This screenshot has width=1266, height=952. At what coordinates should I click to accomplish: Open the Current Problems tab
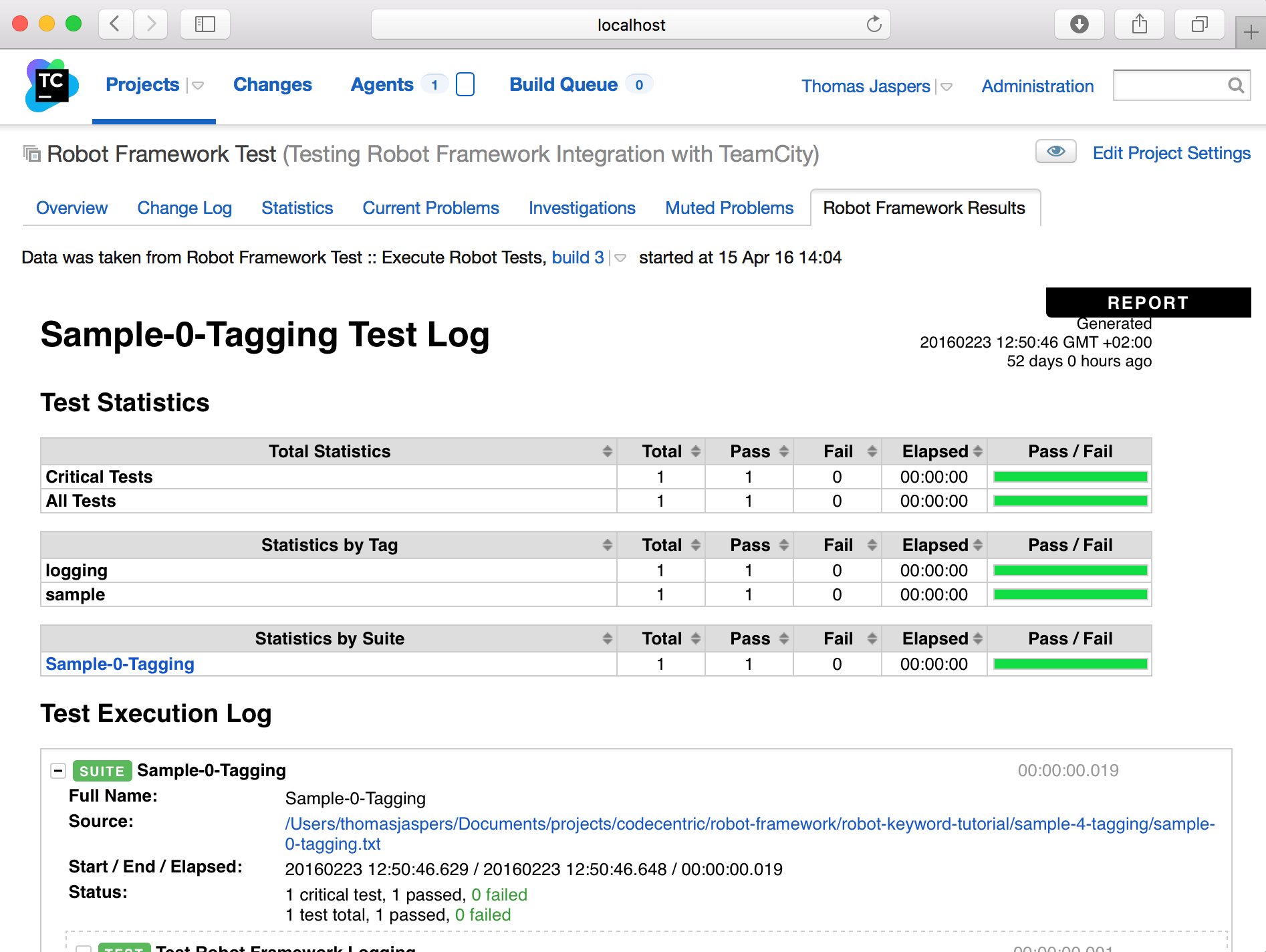pyautogui.click(x=430, y=208)
